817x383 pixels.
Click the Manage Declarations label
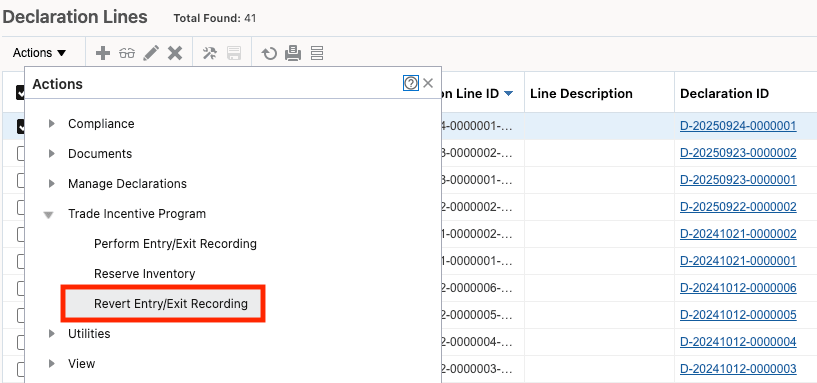[x=127, y=183]
